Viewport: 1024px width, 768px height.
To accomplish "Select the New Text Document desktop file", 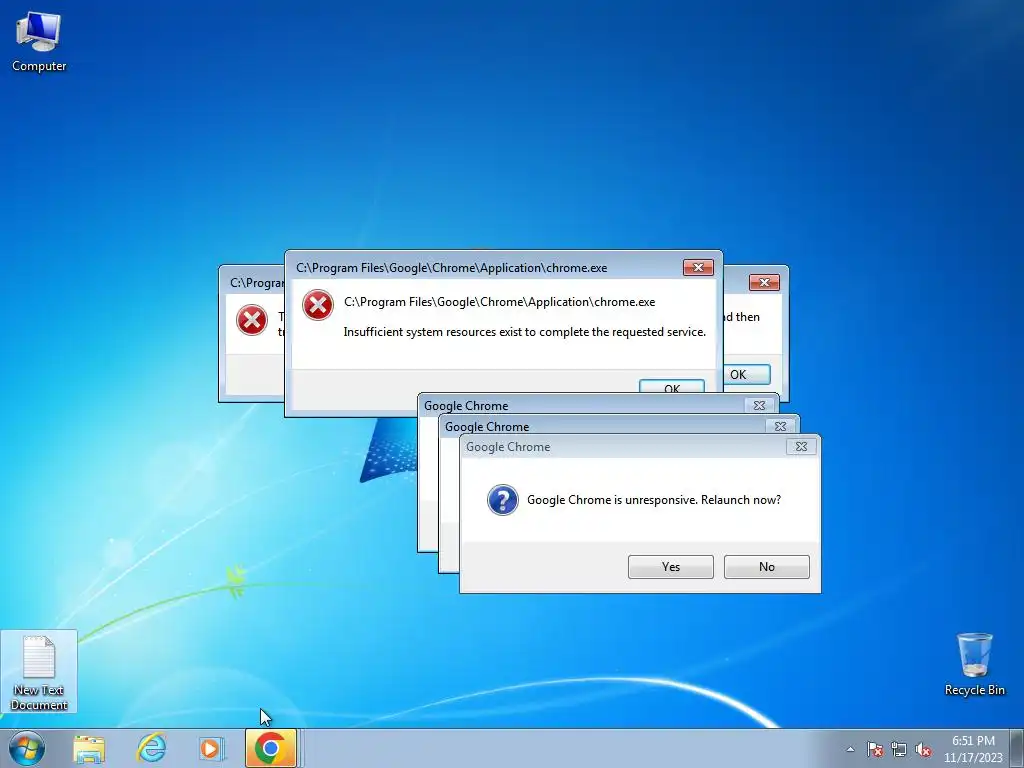I will point(39,671).
